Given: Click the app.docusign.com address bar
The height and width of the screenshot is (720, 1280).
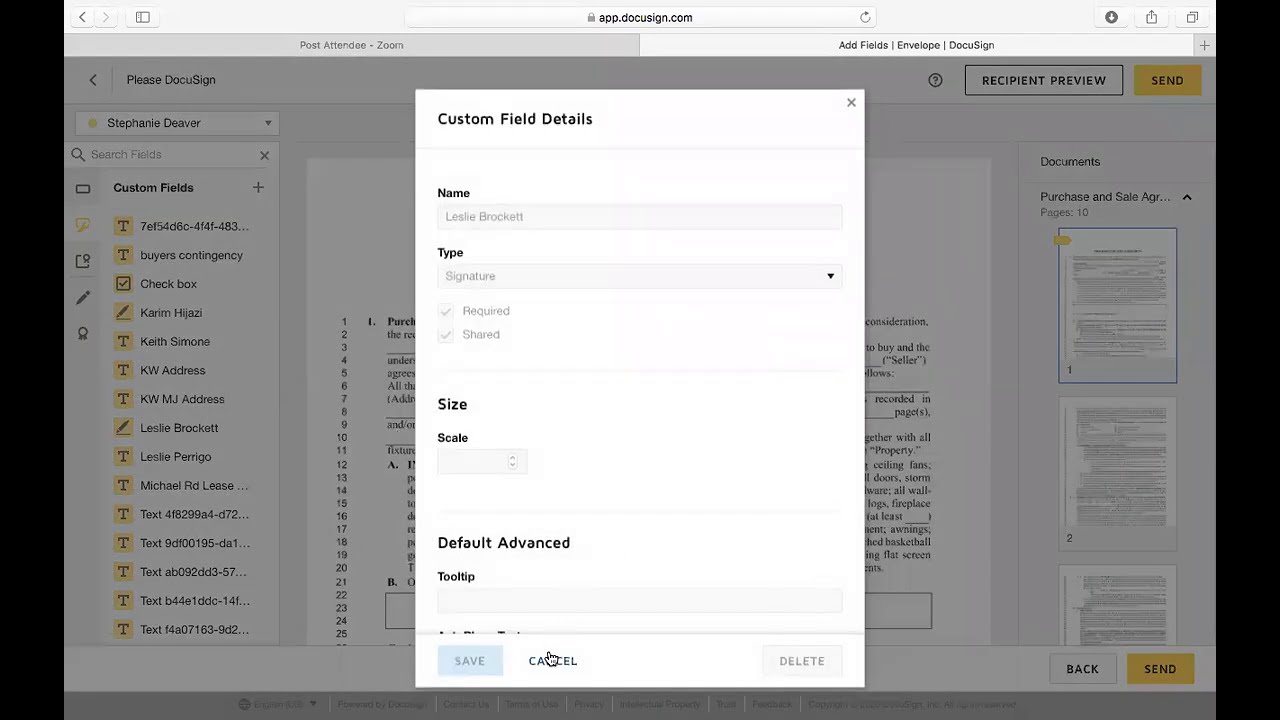Looking at the screenshot, I should (x=640, y=17).
